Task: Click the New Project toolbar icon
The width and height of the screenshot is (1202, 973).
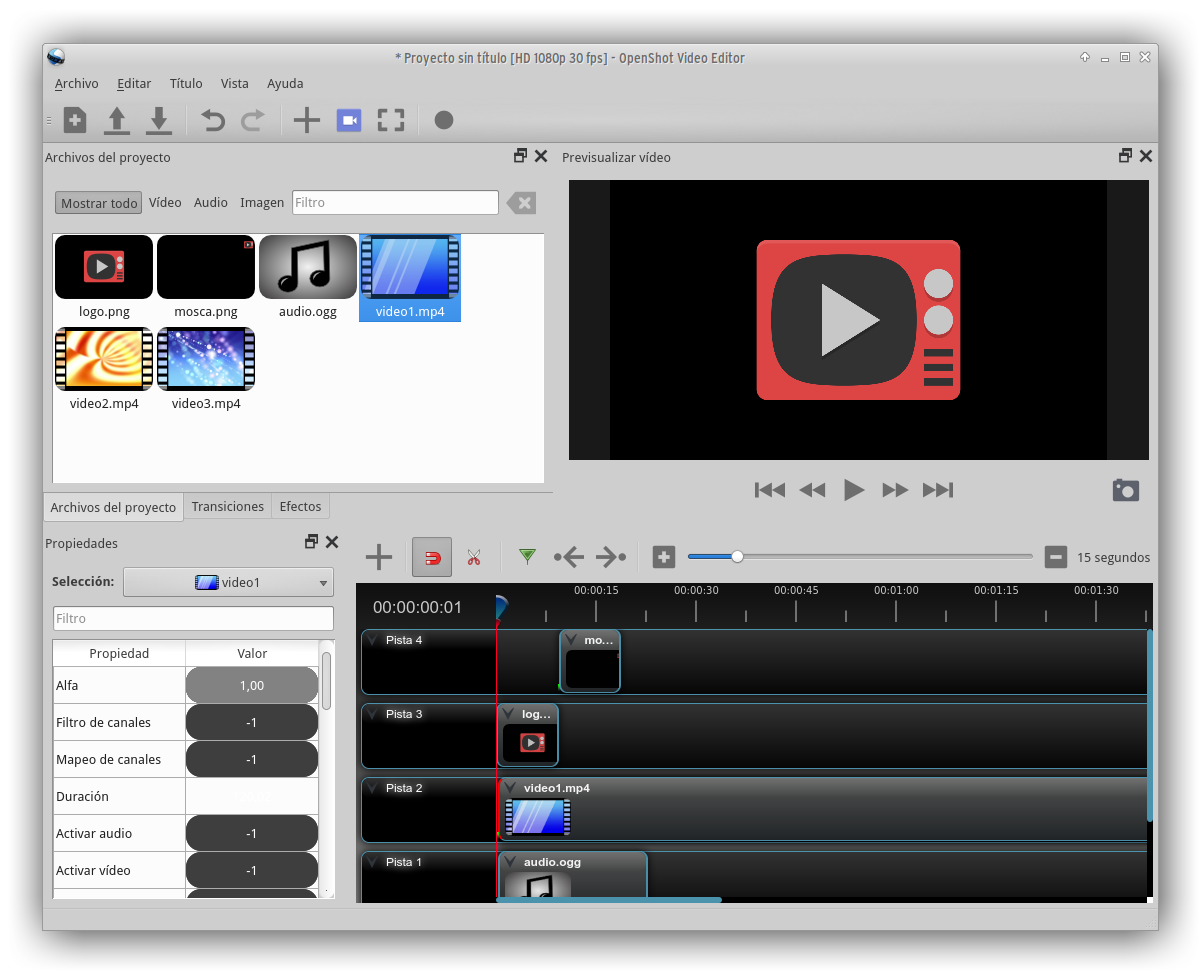Action: (x=75, y=120)
